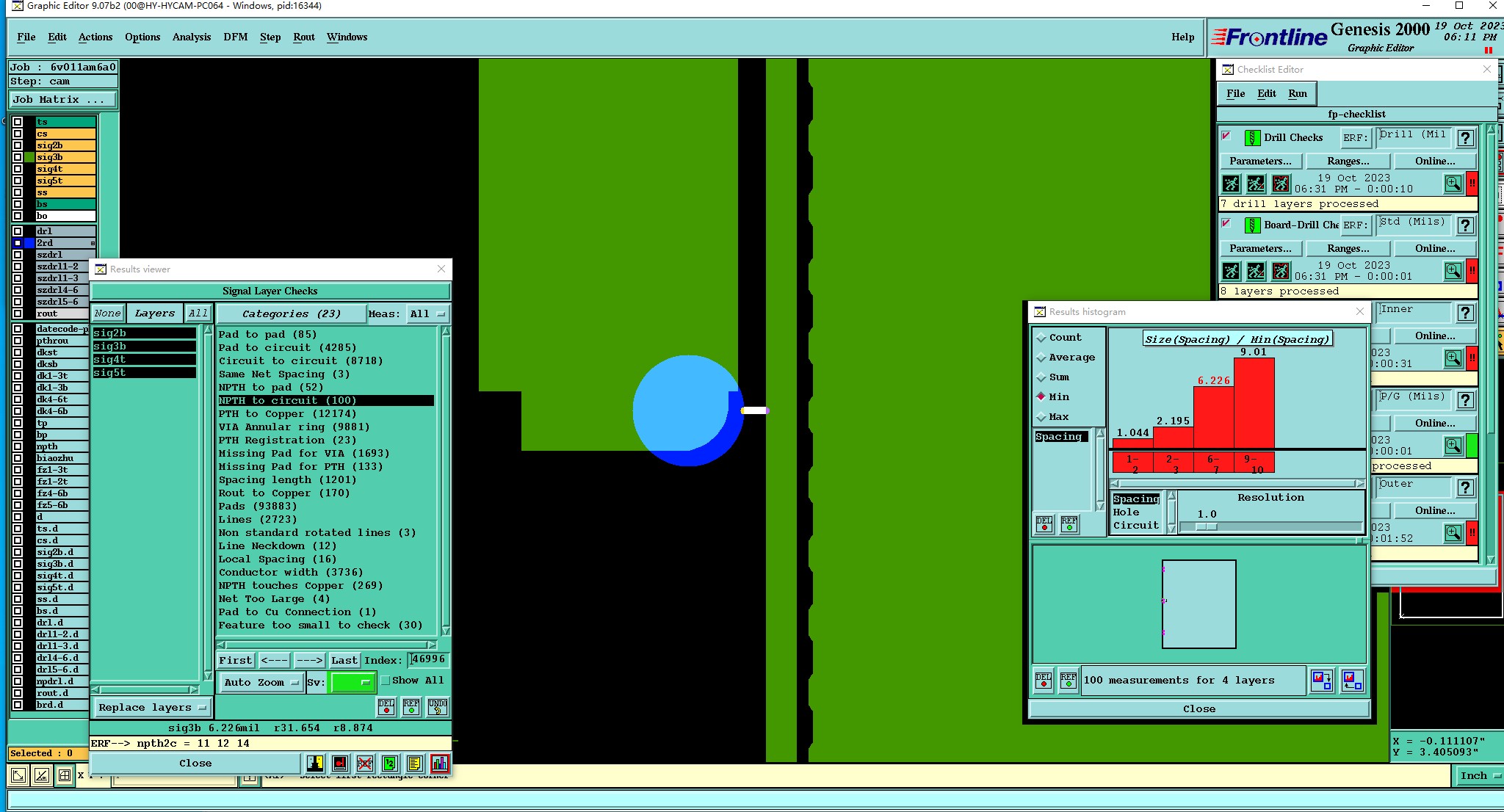The image size is (1504, 812).
Task: Click the green numbered page icon
Action: 390,764
